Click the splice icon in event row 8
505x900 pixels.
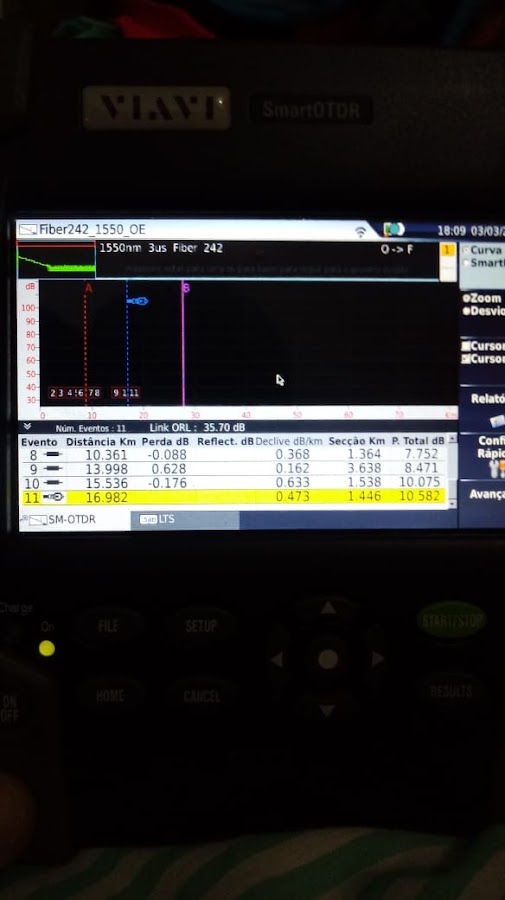(53, 455)
